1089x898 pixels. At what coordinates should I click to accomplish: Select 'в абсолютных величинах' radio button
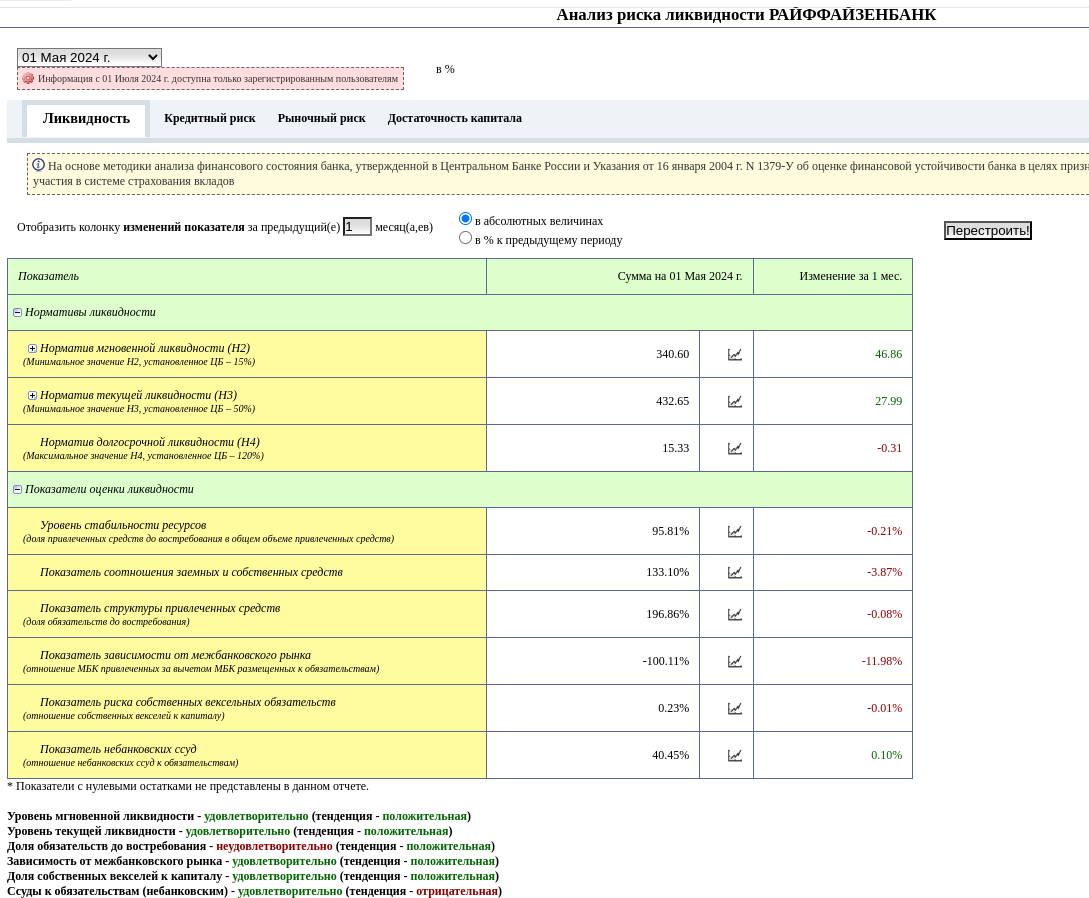(465, 219)
